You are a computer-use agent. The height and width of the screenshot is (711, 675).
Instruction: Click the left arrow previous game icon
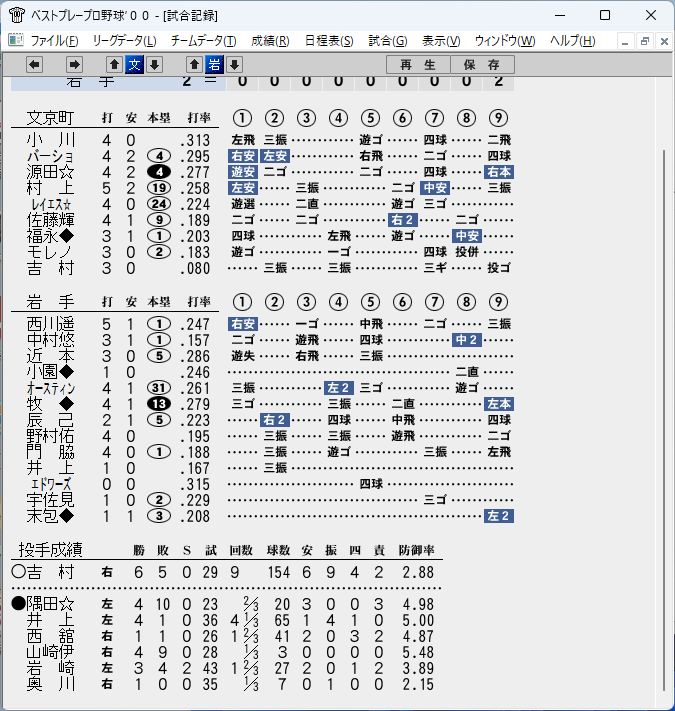point(34,65)
